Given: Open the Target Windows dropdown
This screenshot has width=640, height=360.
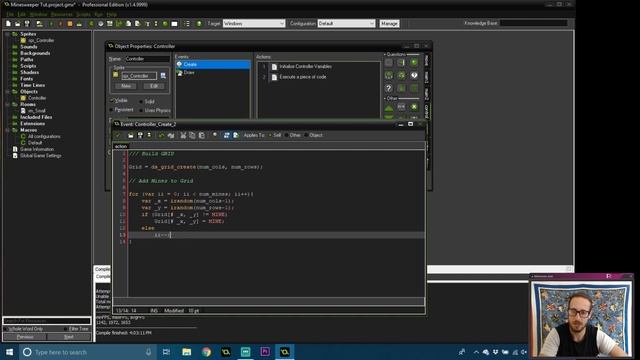Looking at the screenshot, I should point(254,24).
